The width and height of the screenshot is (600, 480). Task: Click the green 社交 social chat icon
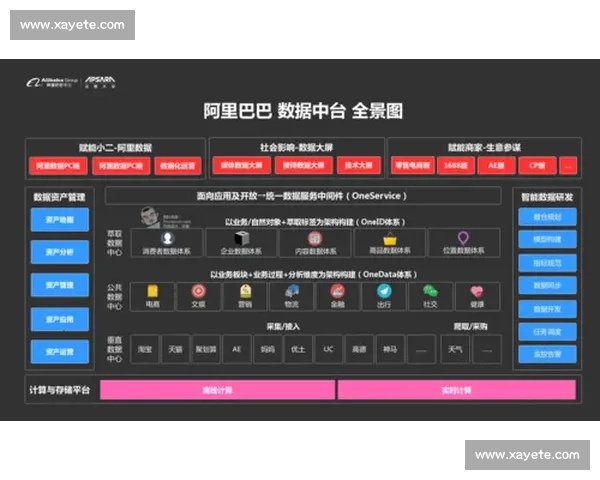430,291
